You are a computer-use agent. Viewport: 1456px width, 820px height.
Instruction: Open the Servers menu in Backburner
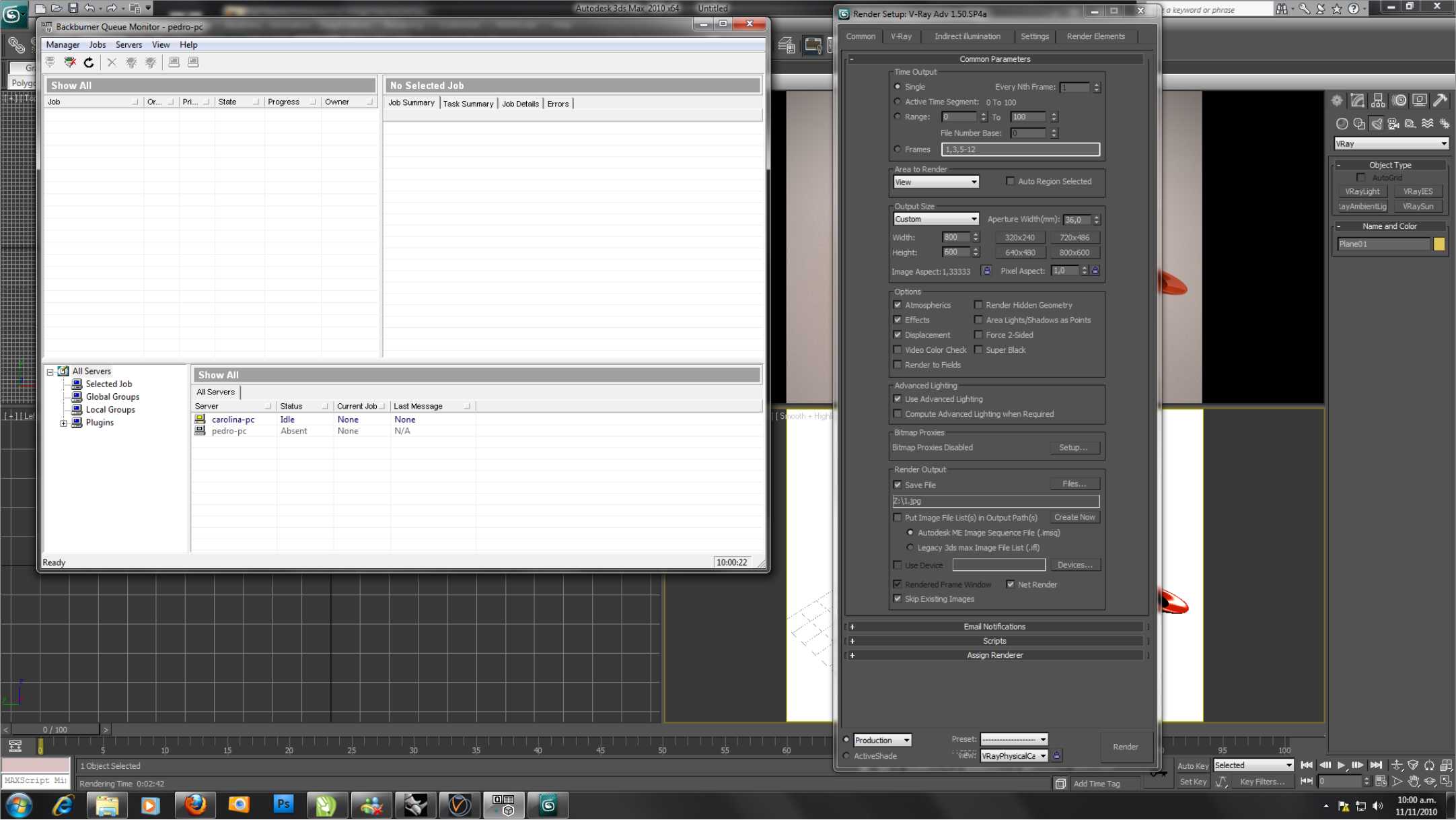pyautogui.click(x=129, y=44)
